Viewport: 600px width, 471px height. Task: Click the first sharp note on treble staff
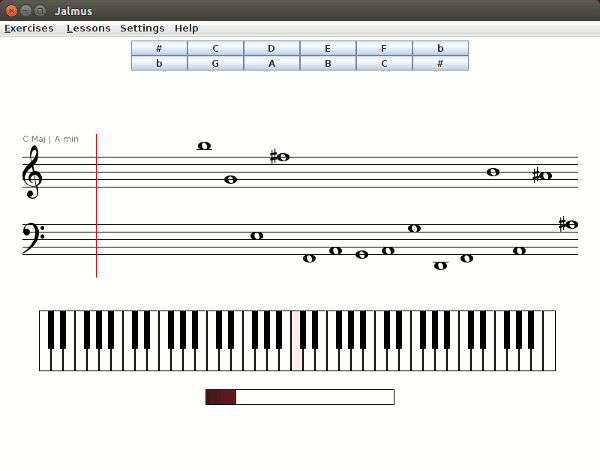tap(281, 157)
